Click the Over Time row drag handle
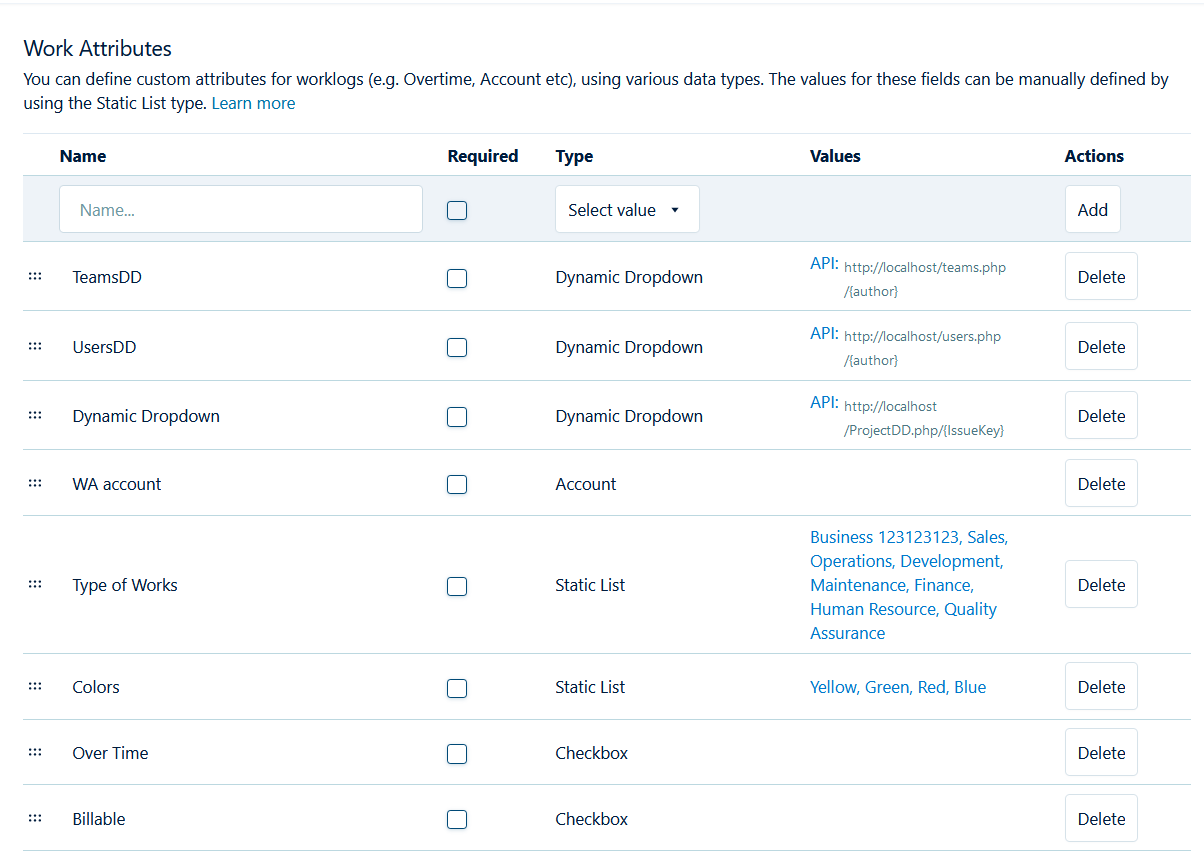Screen dimensions: 1204x868 35,752
